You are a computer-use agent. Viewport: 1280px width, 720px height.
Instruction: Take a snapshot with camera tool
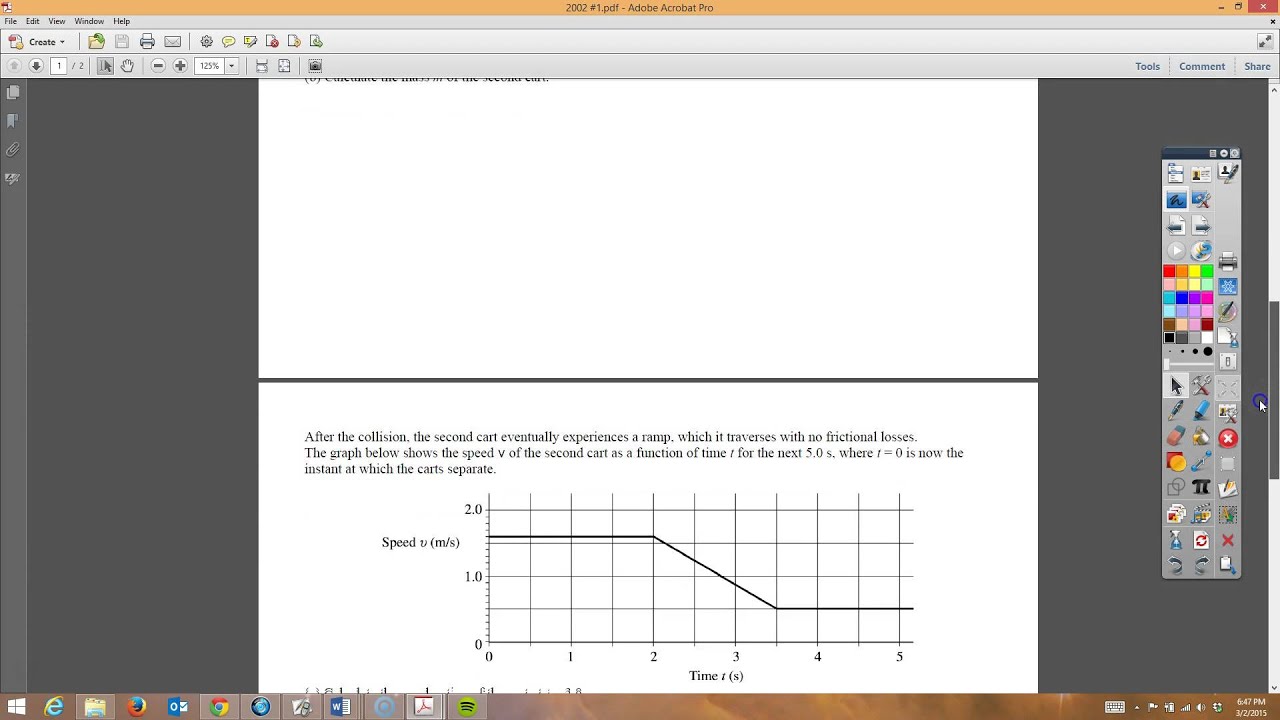point(315,66)
